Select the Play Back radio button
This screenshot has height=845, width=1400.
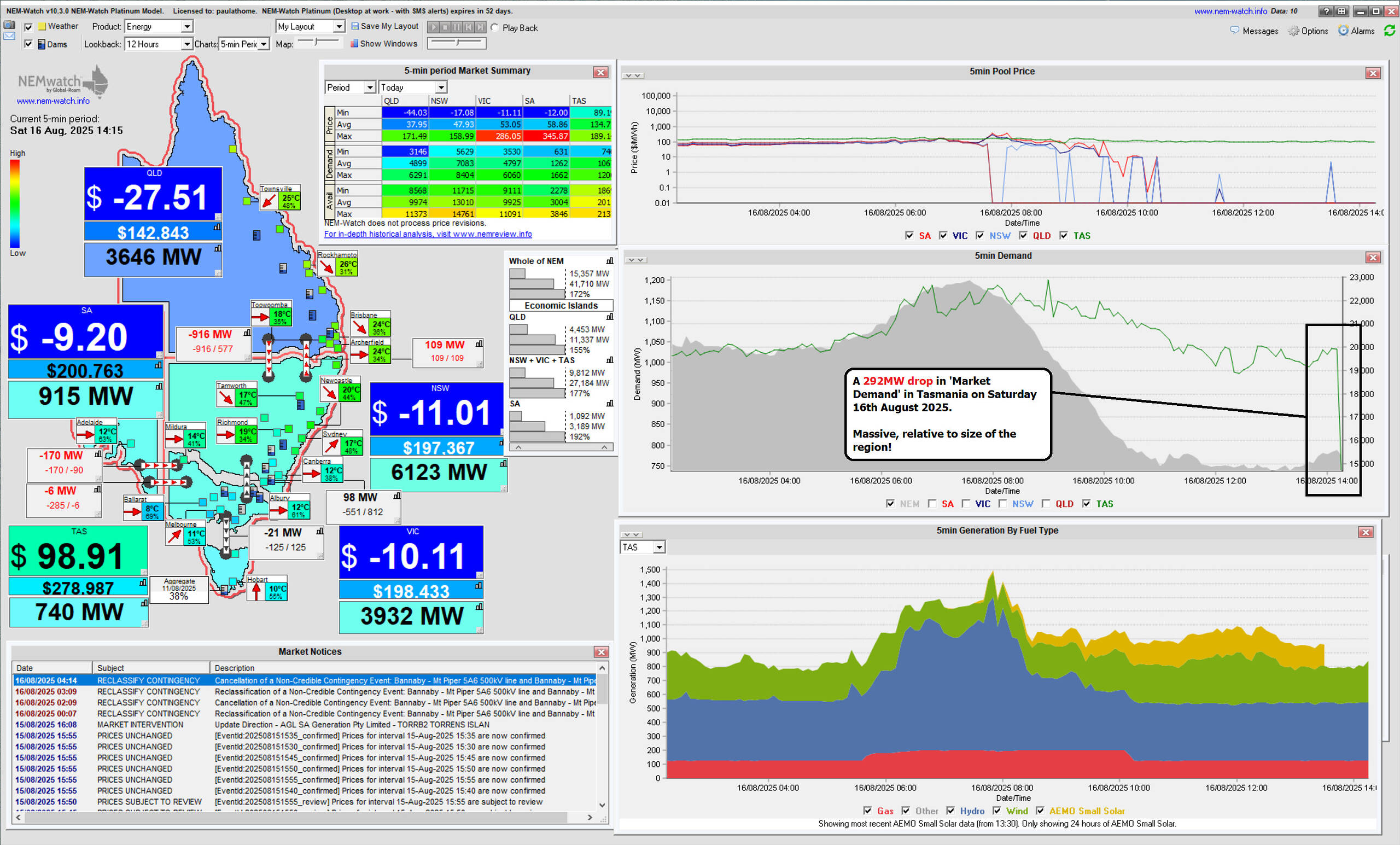click(495, 27)
